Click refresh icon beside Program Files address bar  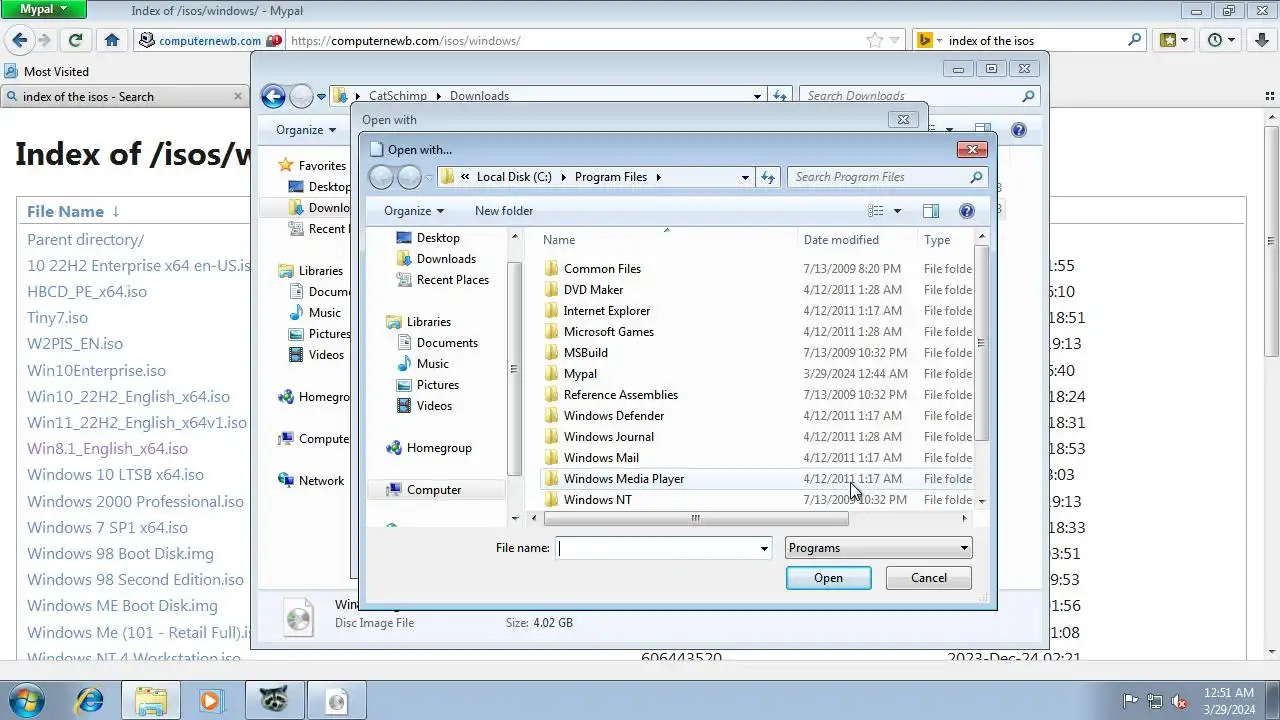point(768,177)
